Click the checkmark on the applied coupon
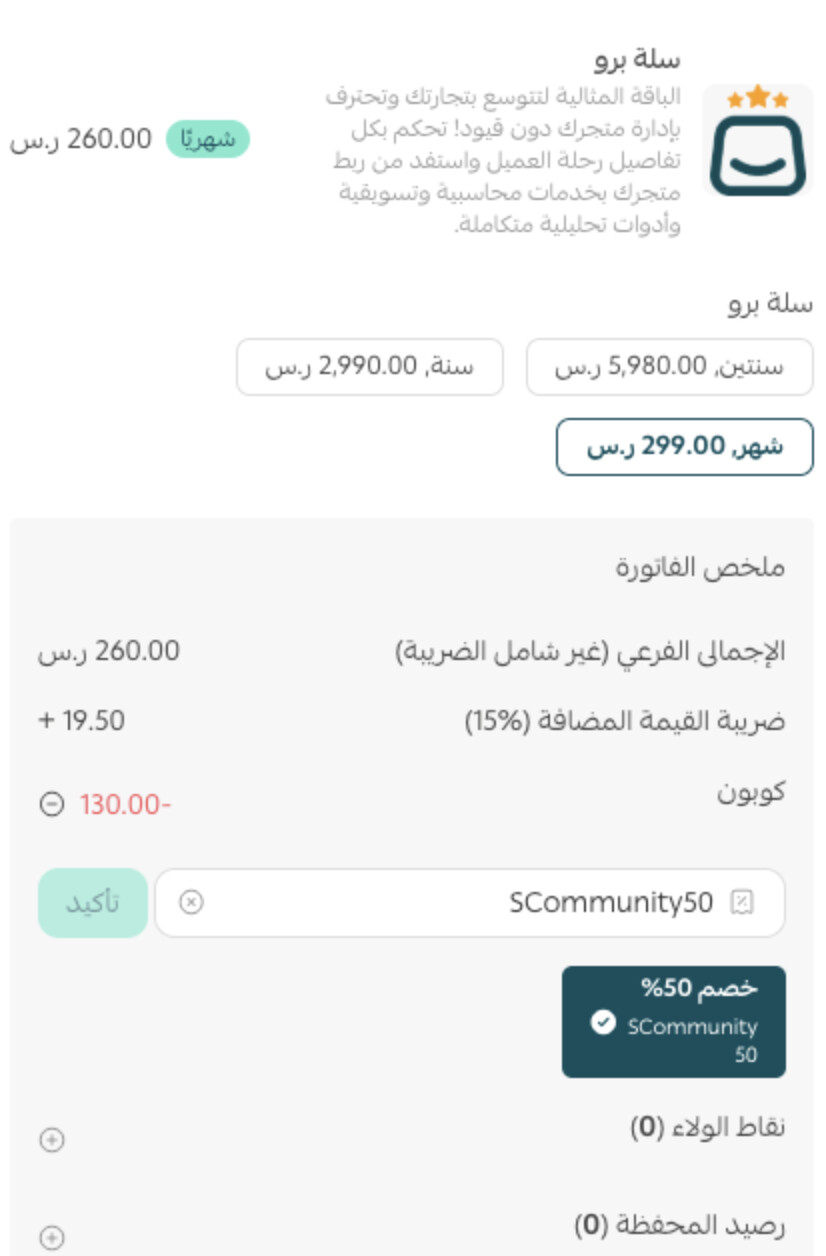 tap(603, 1023)
